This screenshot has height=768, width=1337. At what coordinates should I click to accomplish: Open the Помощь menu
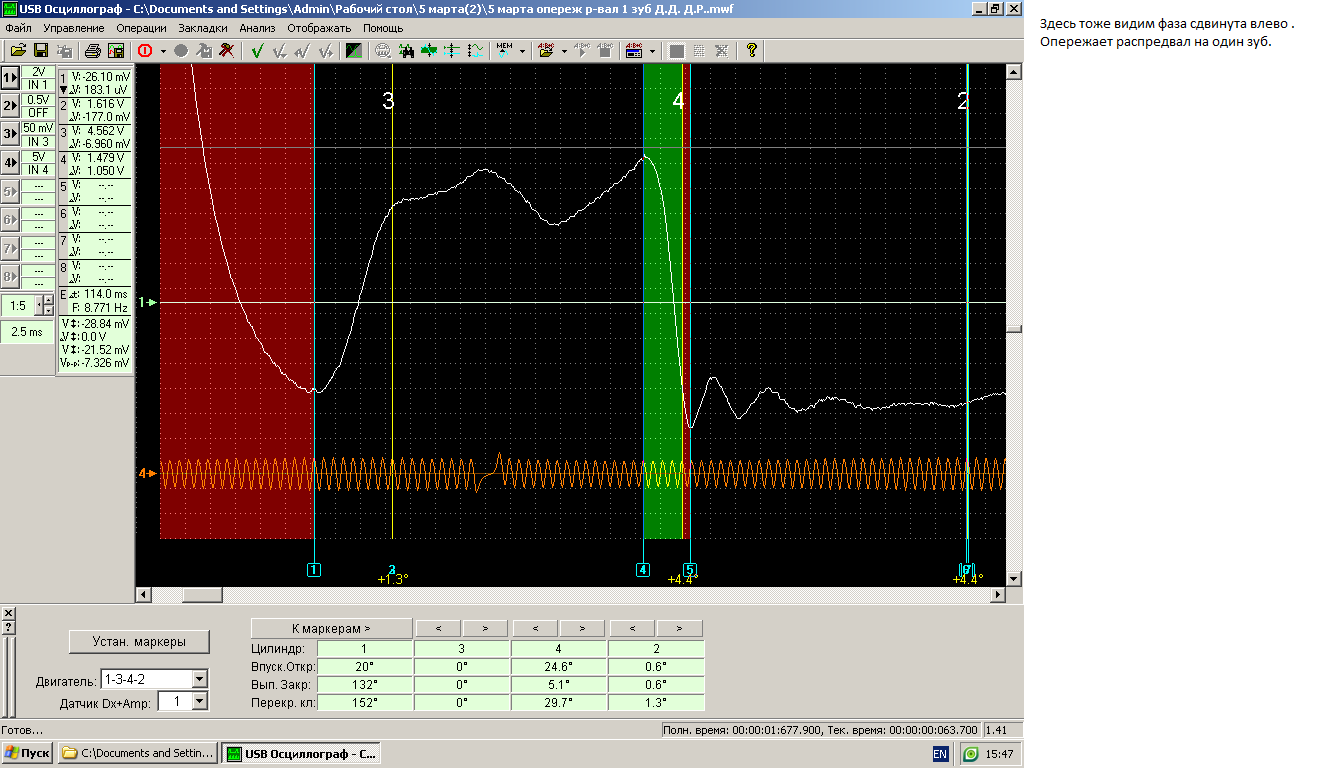tap(383, 29)
